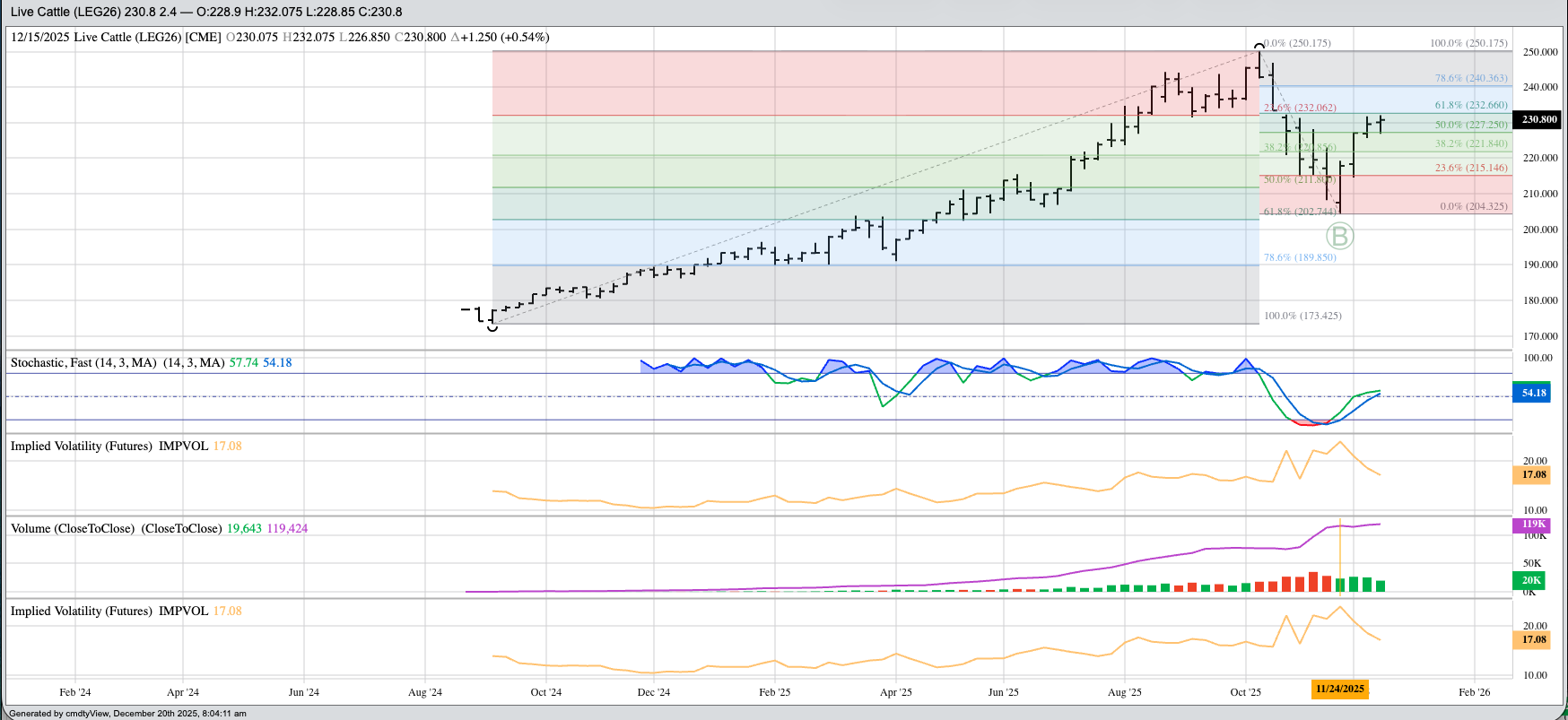Image resolution: width=1568 pixels, height=720 pixels.
Task: Click the 0.0% (204.325) Fibonacci label
Action: 1473,206
